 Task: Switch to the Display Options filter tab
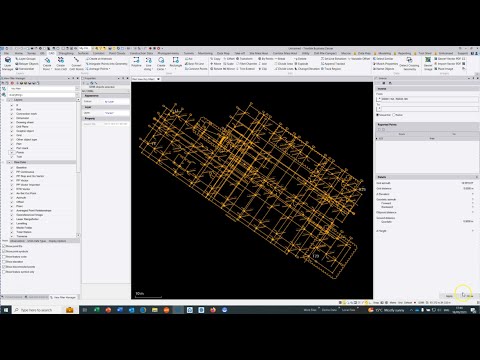(x=57, y=241)
